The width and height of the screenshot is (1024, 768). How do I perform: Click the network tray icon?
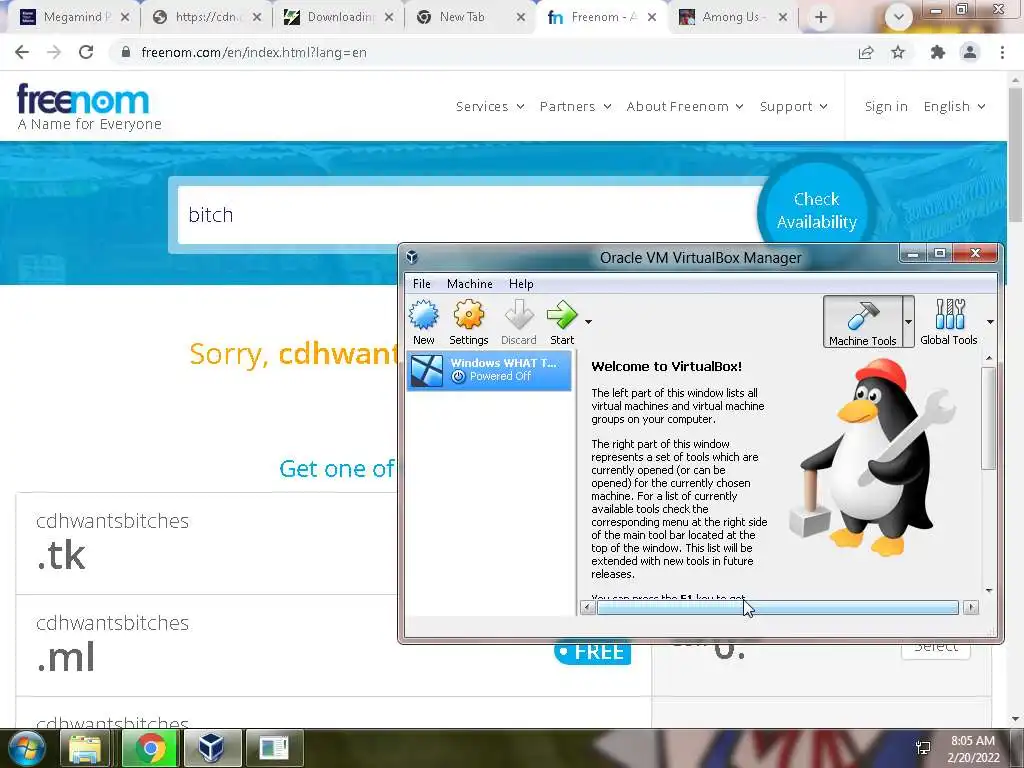pyautogui.click(x=923, y=748)
